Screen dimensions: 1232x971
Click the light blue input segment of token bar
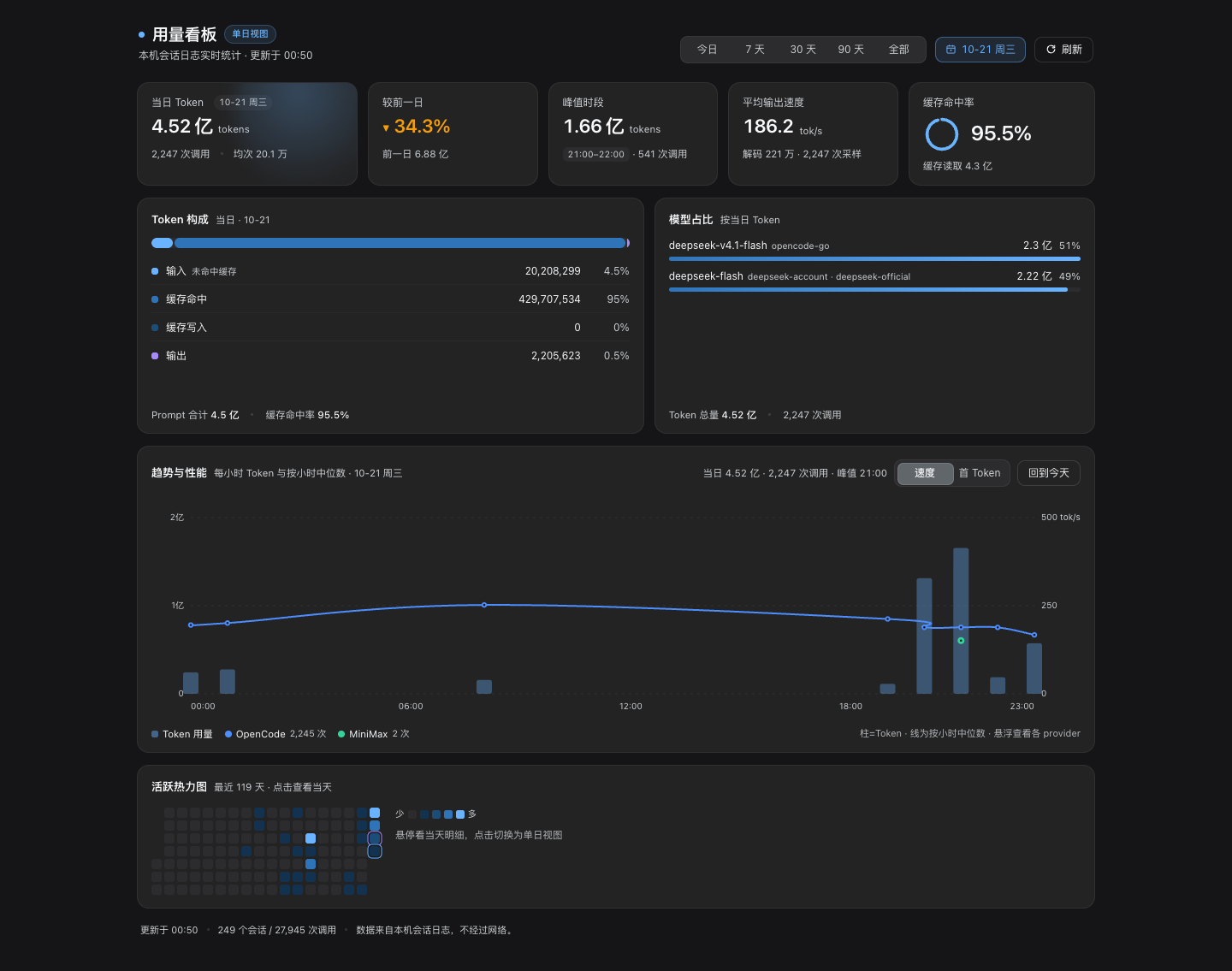click(163, 243)
